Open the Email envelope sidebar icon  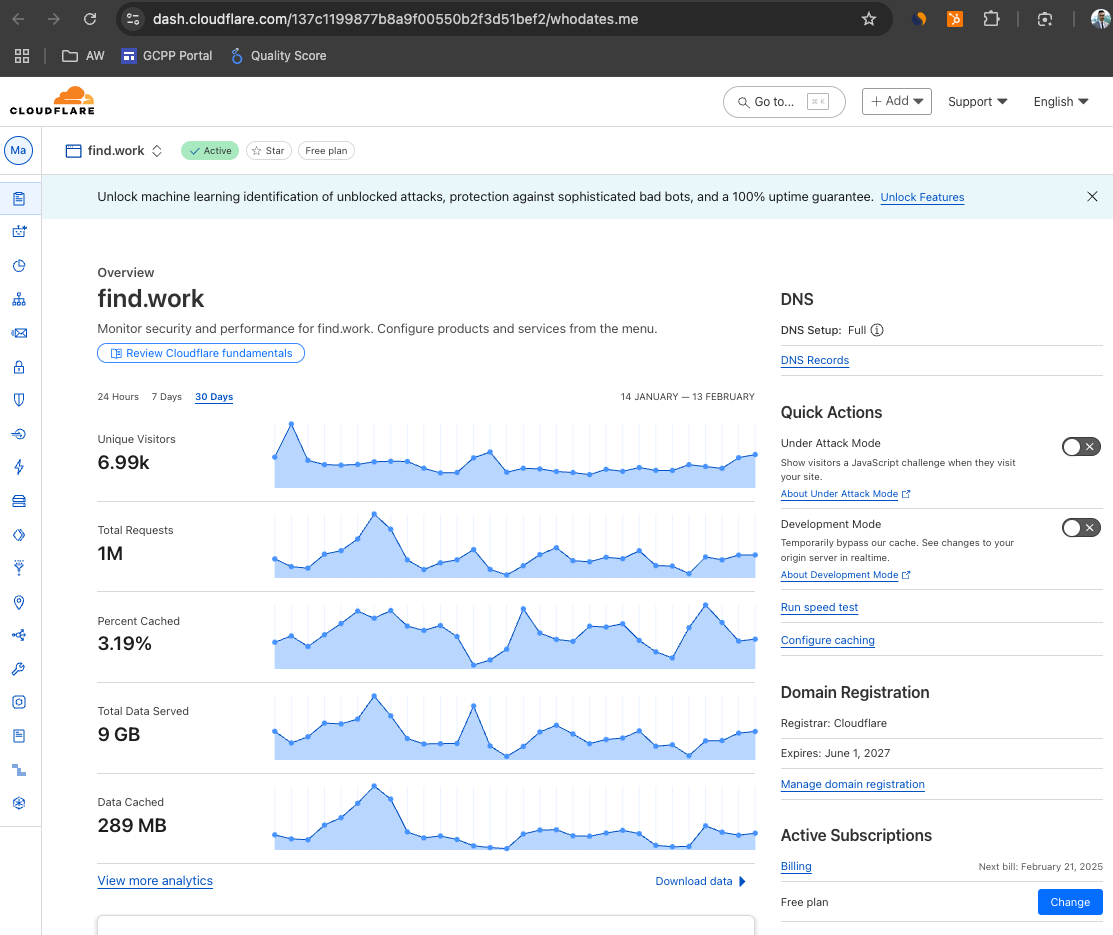[19, 333]
